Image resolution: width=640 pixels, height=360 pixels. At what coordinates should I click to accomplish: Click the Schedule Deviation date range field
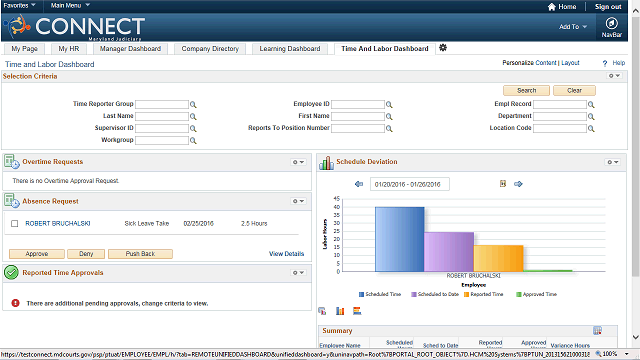point(409,184)
